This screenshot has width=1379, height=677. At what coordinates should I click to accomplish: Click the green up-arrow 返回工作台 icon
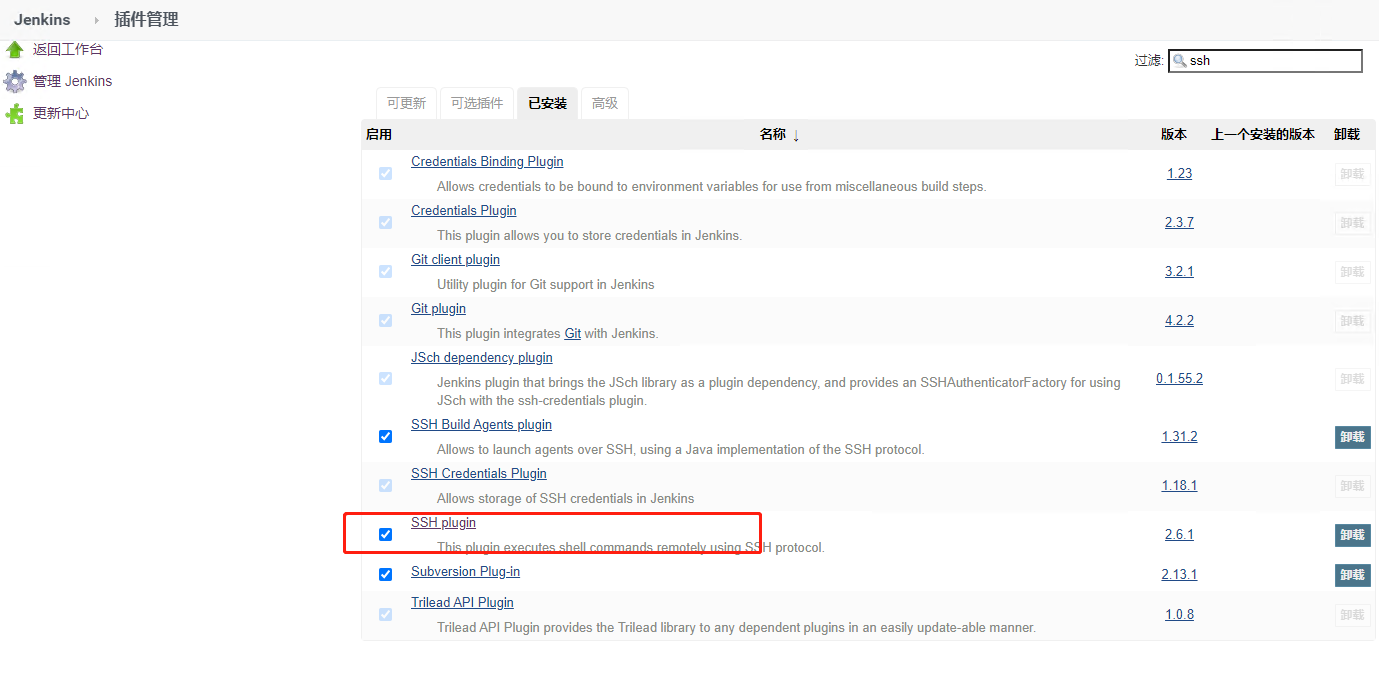pos(15,49)
